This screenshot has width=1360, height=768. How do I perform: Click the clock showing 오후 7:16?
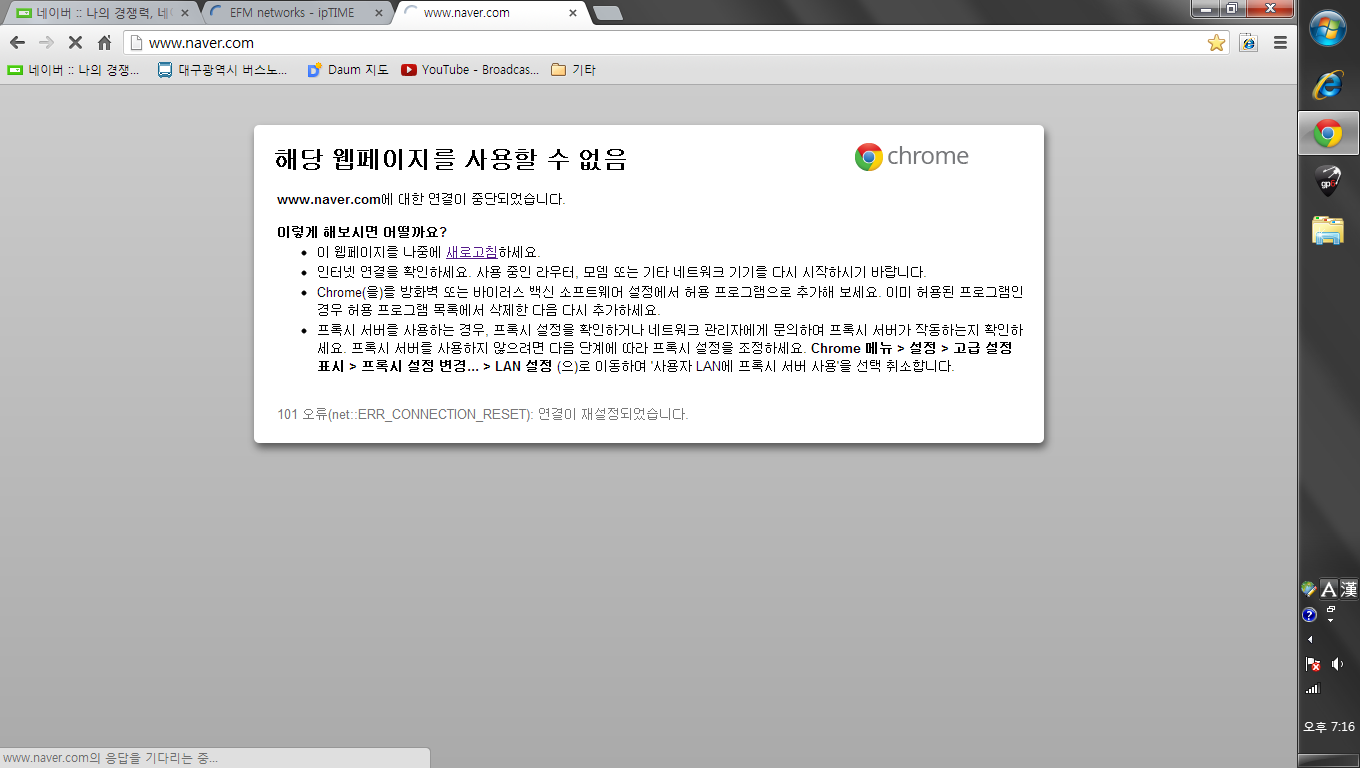1328,727
